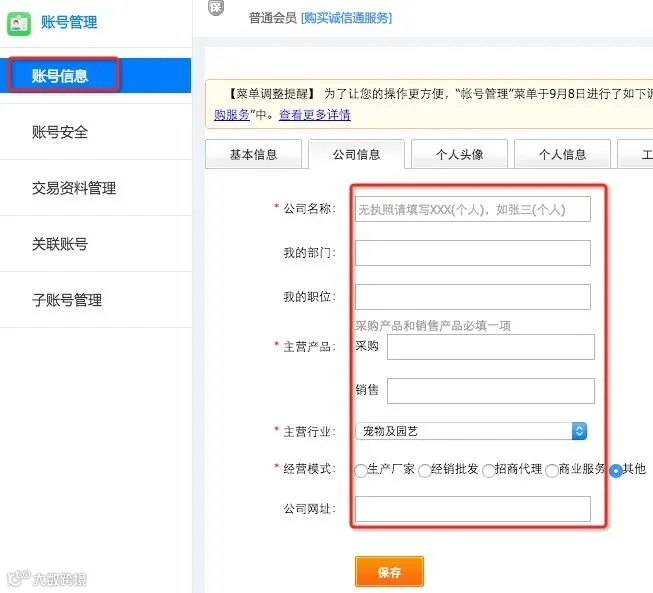
Task: Switch to the 基本信息 tab
Action: coord(253,154)
